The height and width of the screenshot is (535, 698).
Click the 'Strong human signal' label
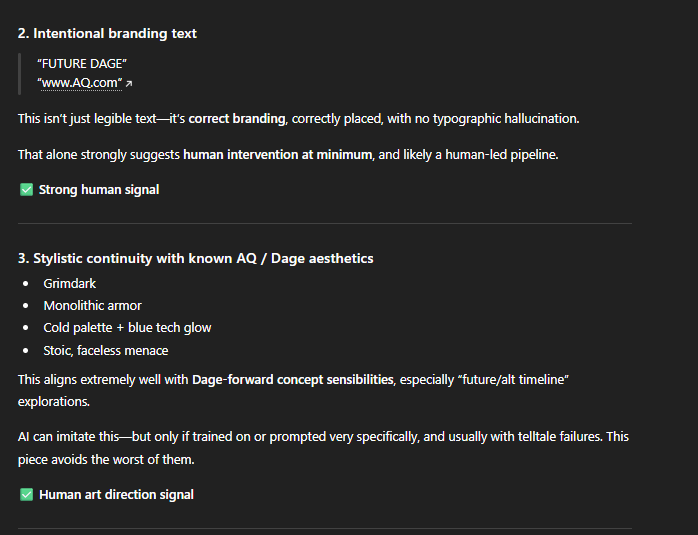99,190
